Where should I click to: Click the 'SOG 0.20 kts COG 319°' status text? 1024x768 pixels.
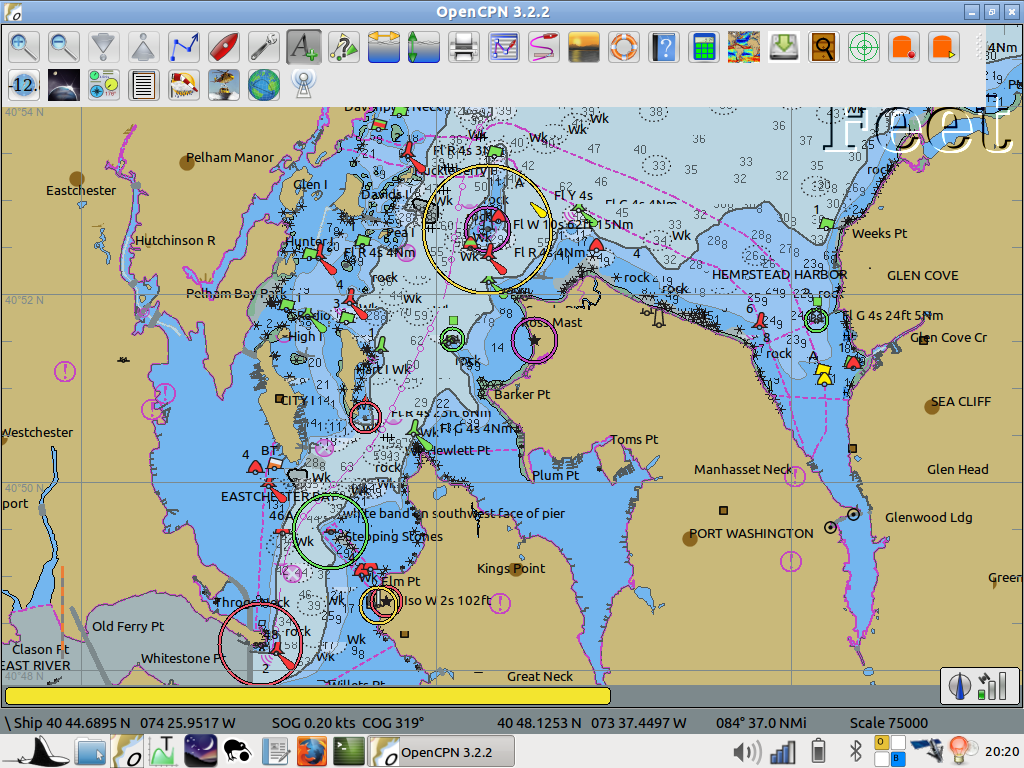click(x=348, y=723)
